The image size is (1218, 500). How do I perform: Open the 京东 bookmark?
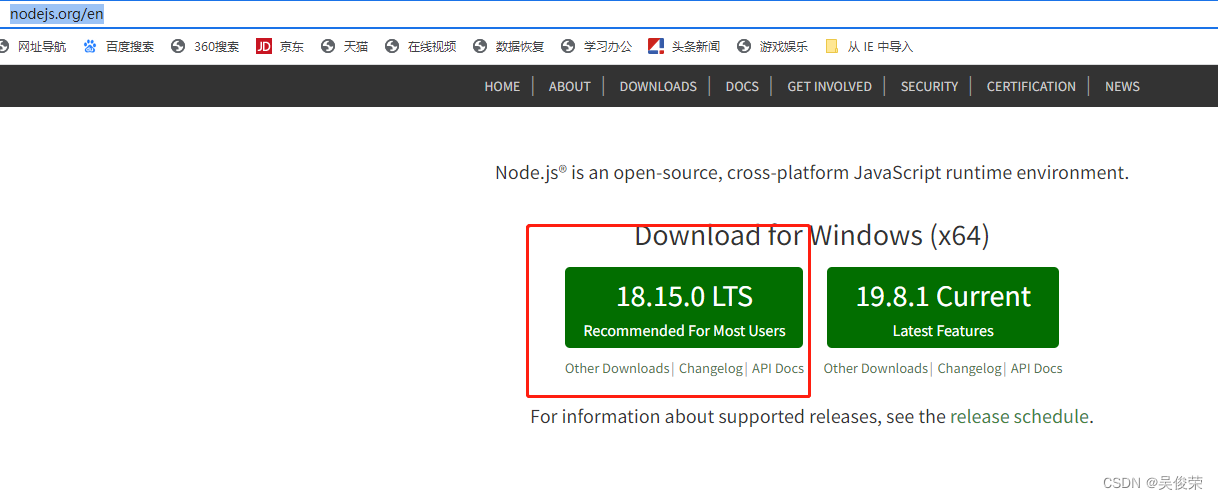292,46
